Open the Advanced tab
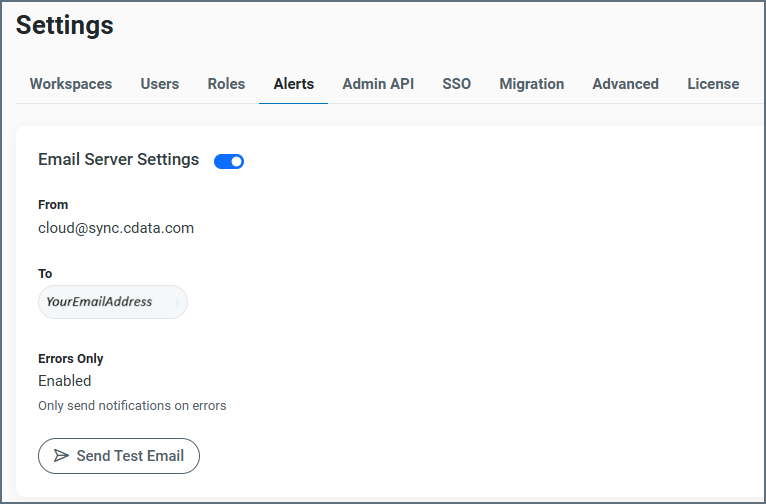This screenshot has width=766, height=504. [x=625, y=84]
